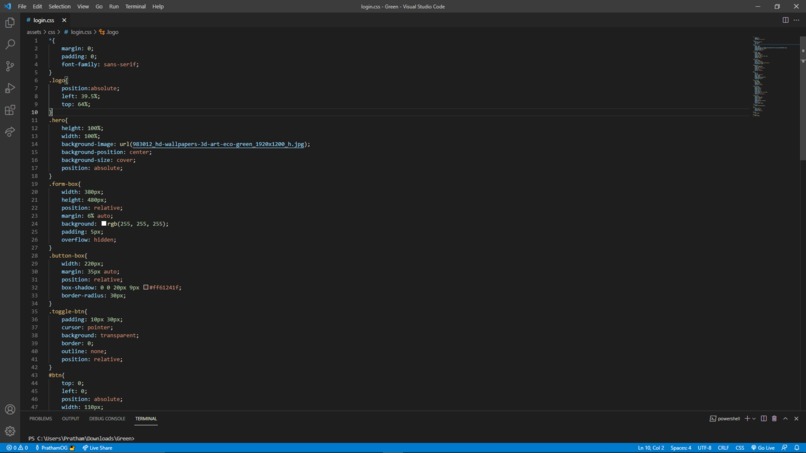Screen dimensions: 806x453
Task: Switch to the DEBUG CONSOLE panel tab
Action: (107, 419)
